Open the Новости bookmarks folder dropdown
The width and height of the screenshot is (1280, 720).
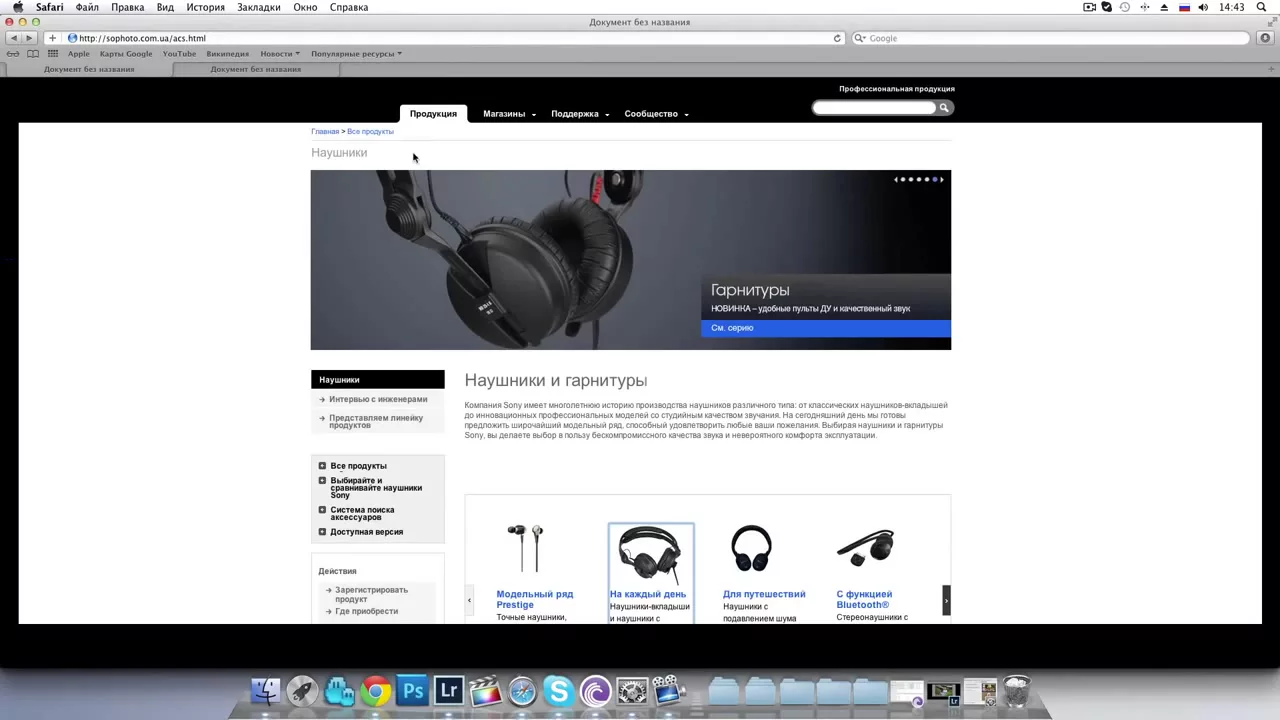pyautogui.click(x=280, y=54)
